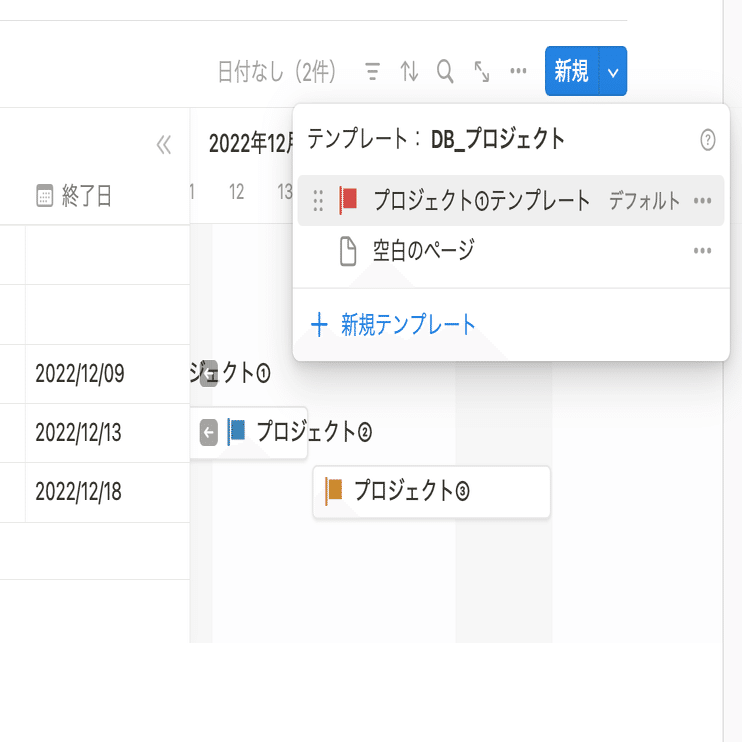Open プロジェクト③ timeline bar
Screen dimensions: 742x742
(432, 491)
